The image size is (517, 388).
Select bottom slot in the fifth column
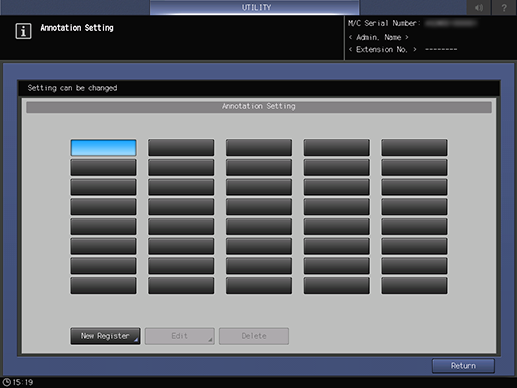point(414,286)
